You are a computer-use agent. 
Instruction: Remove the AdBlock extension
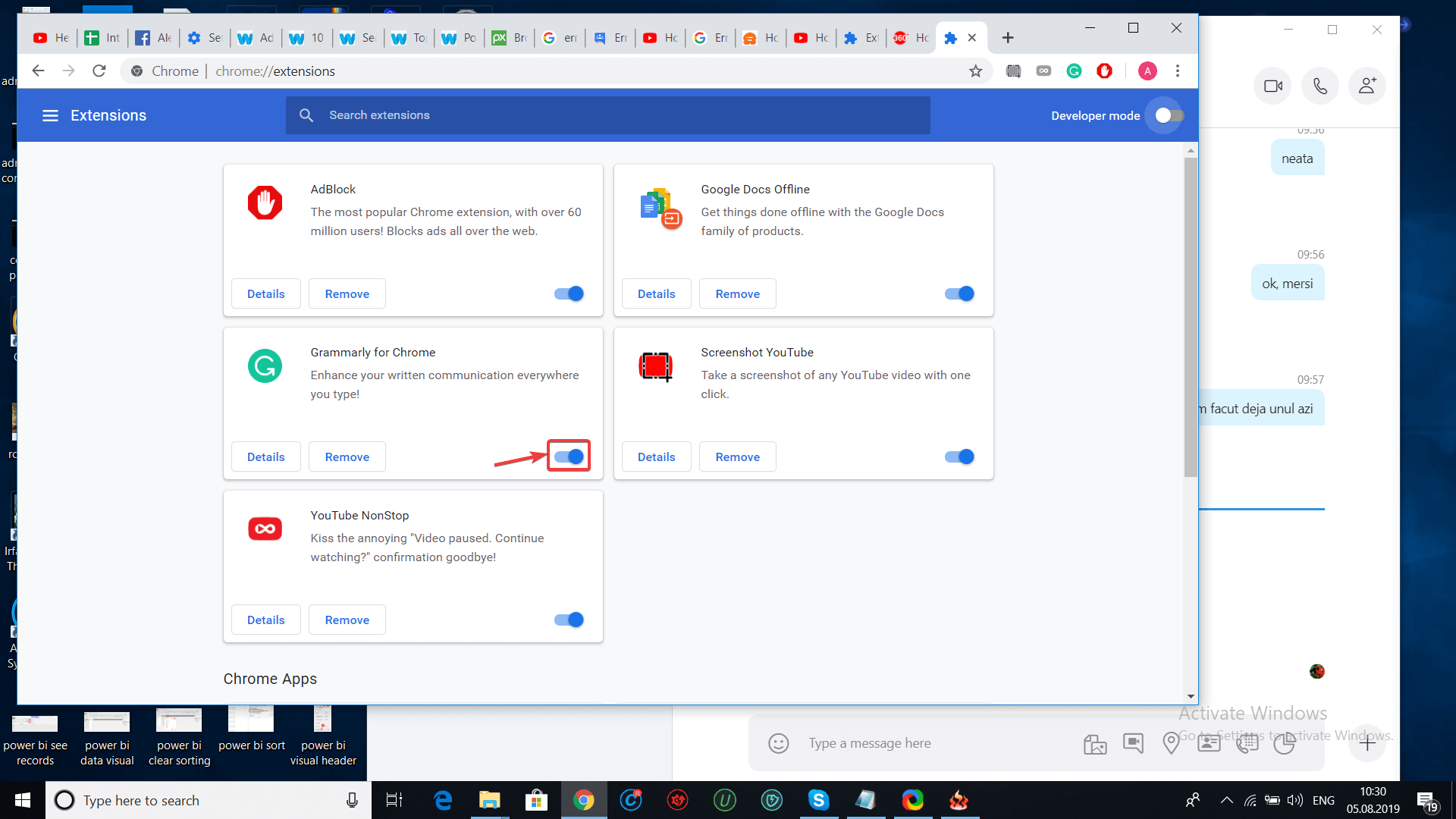pyautogui.click(x=347, y=293)
